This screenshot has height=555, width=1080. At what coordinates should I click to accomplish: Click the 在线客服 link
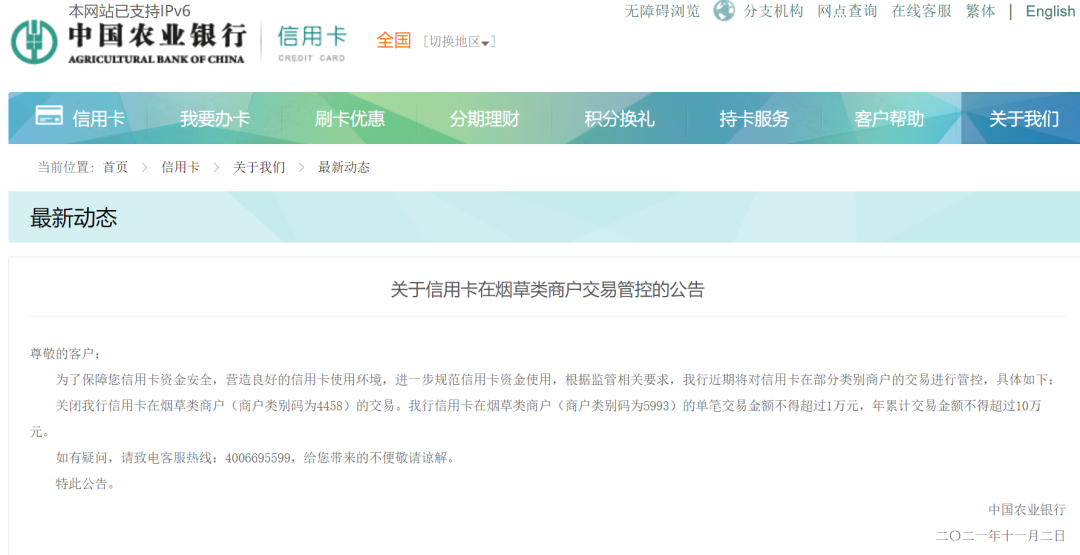tap(922, 11)
